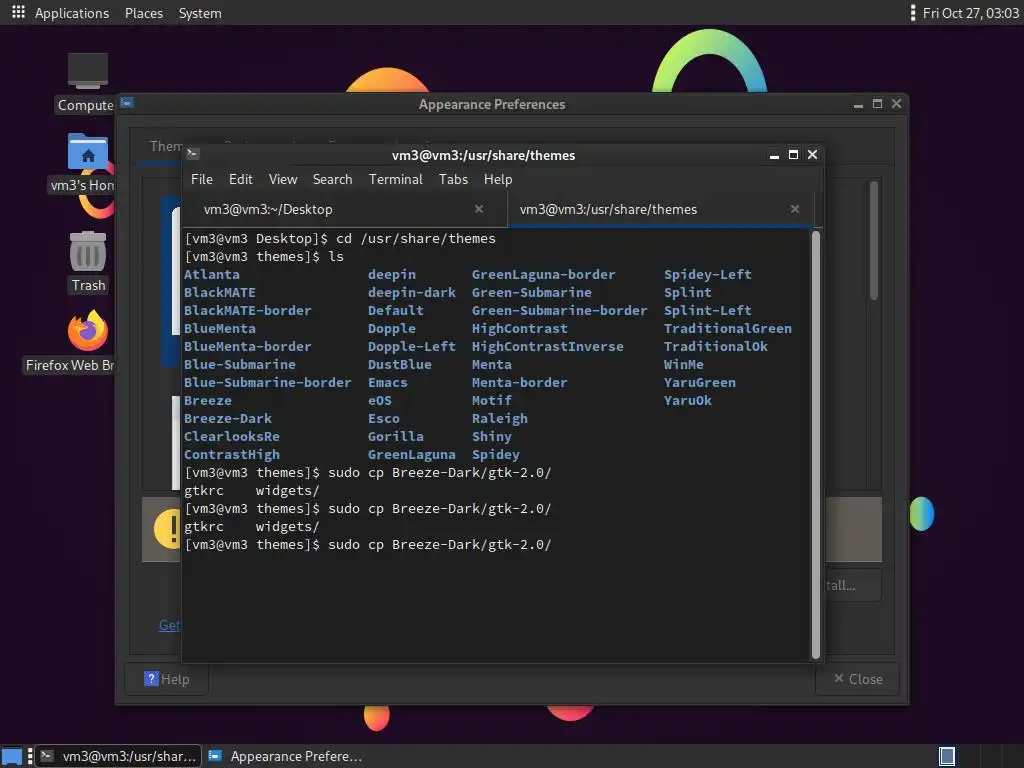
Task: Click the Spidey-Left directory name
Action: 707,274
